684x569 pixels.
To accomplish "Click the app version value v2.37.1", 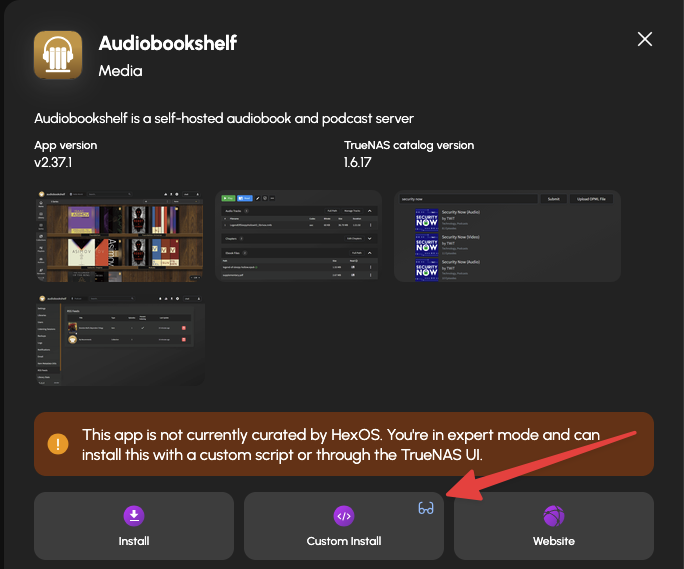I will (53, 162).
